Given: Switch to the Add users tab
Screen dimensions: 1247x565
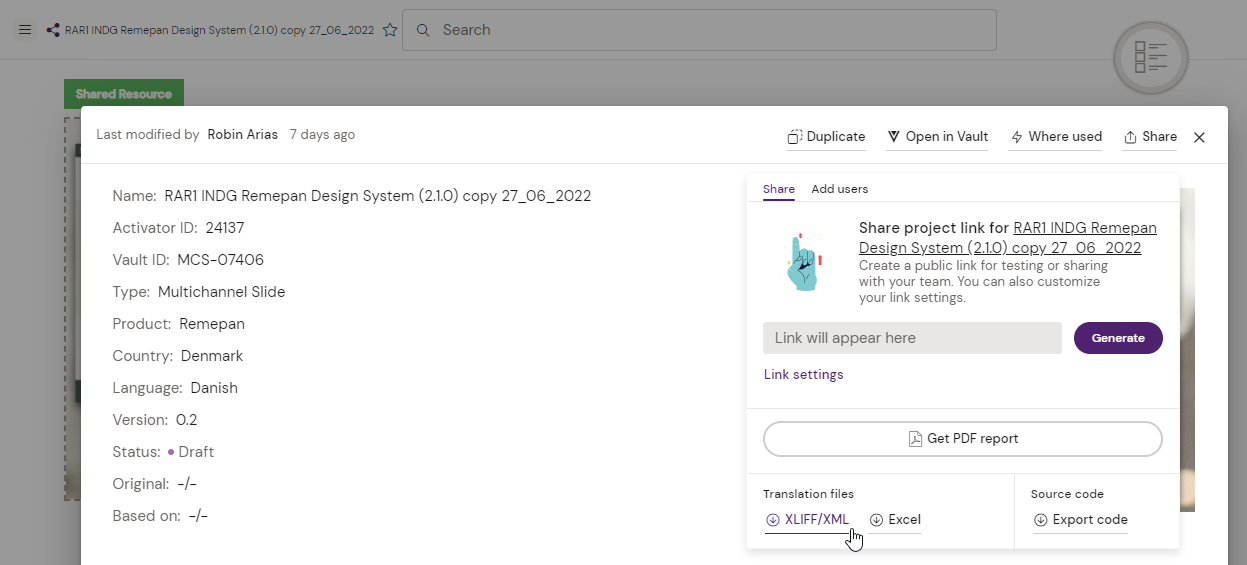Looking at the screenshot, I should 839,189.
